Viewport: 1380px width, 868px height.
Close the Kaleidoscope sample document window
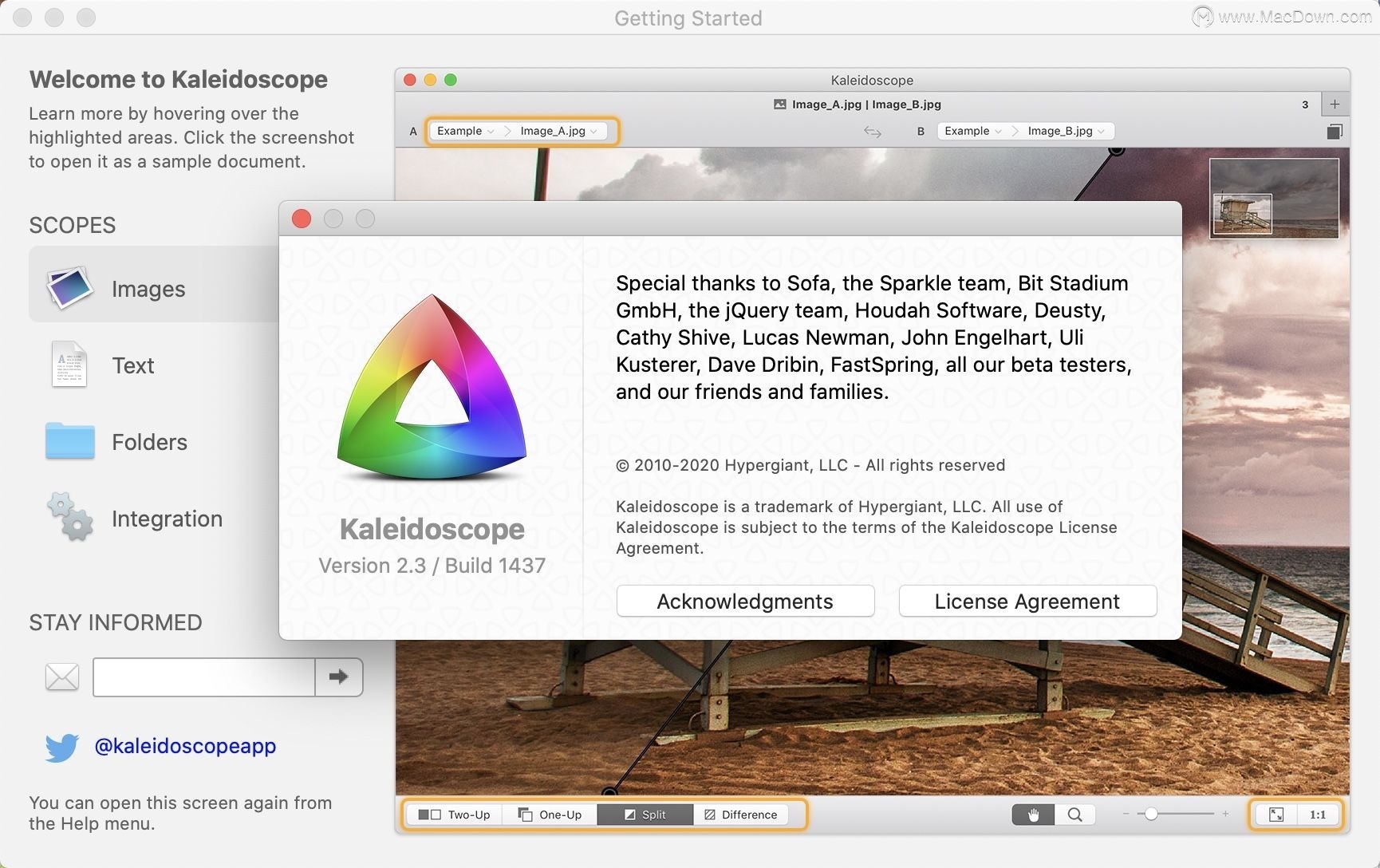point(410,80)
